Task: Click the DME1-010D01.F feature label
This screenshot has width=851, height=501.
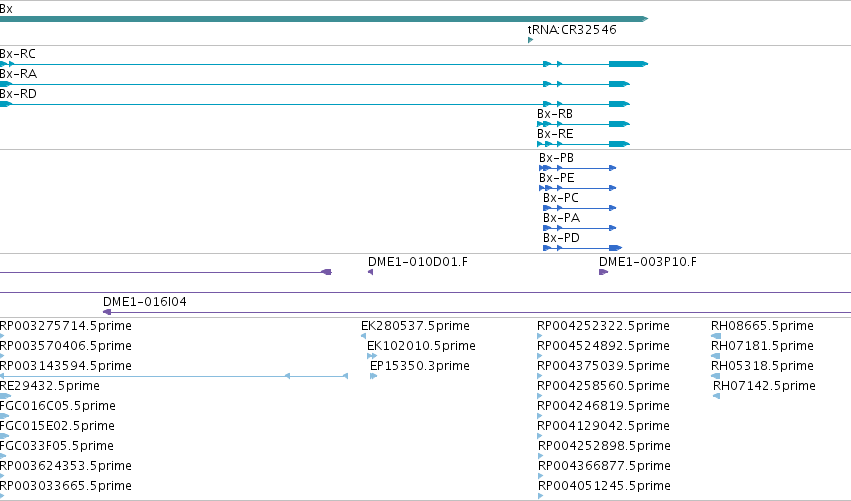Action: [x=418, y=262]
